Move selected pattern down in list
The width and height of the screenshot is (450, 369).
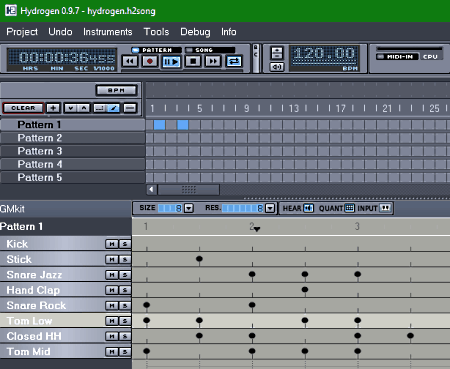71,108
